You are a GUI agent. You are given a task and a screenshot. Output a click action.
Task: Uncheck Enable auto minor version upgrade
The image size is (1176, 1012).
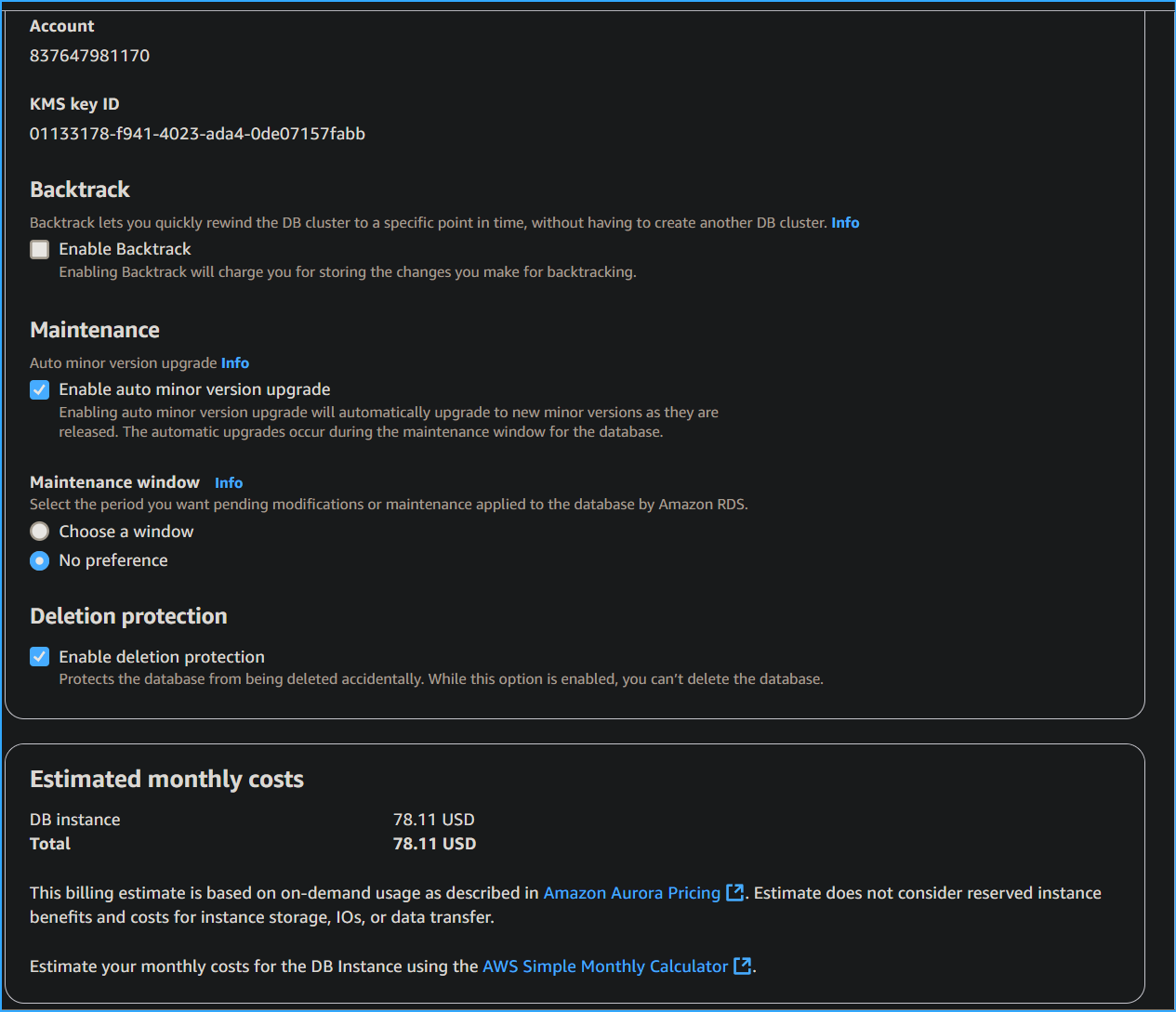tap(39, 389)
